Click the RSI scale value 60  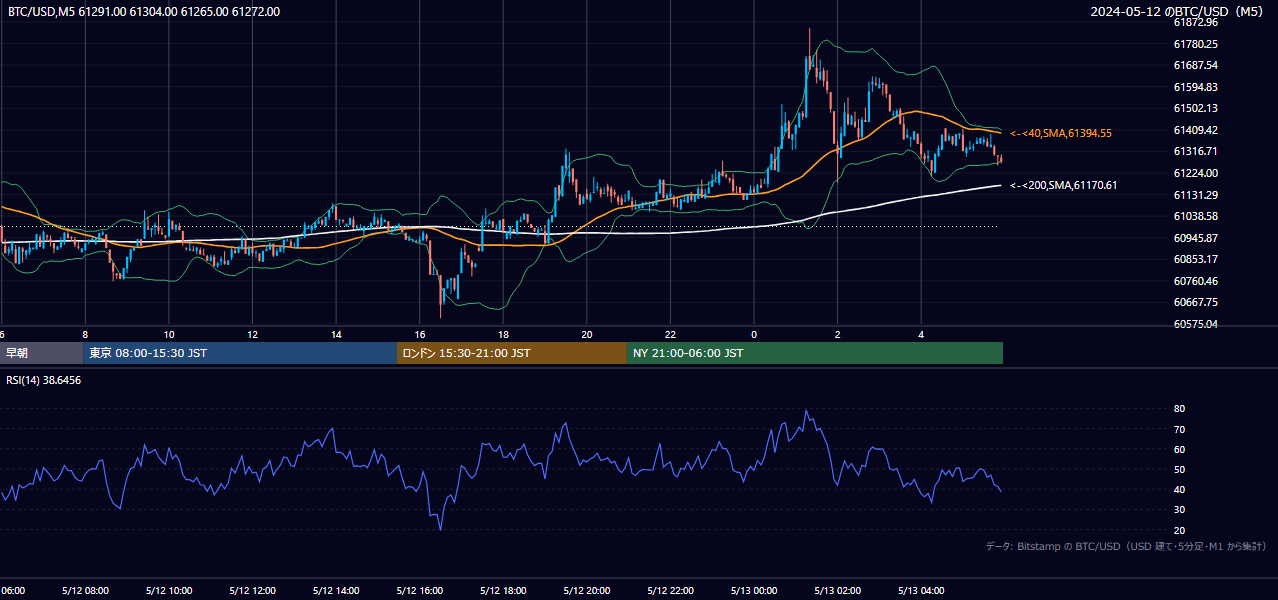pyautogui.click(x=1179, y=449)
